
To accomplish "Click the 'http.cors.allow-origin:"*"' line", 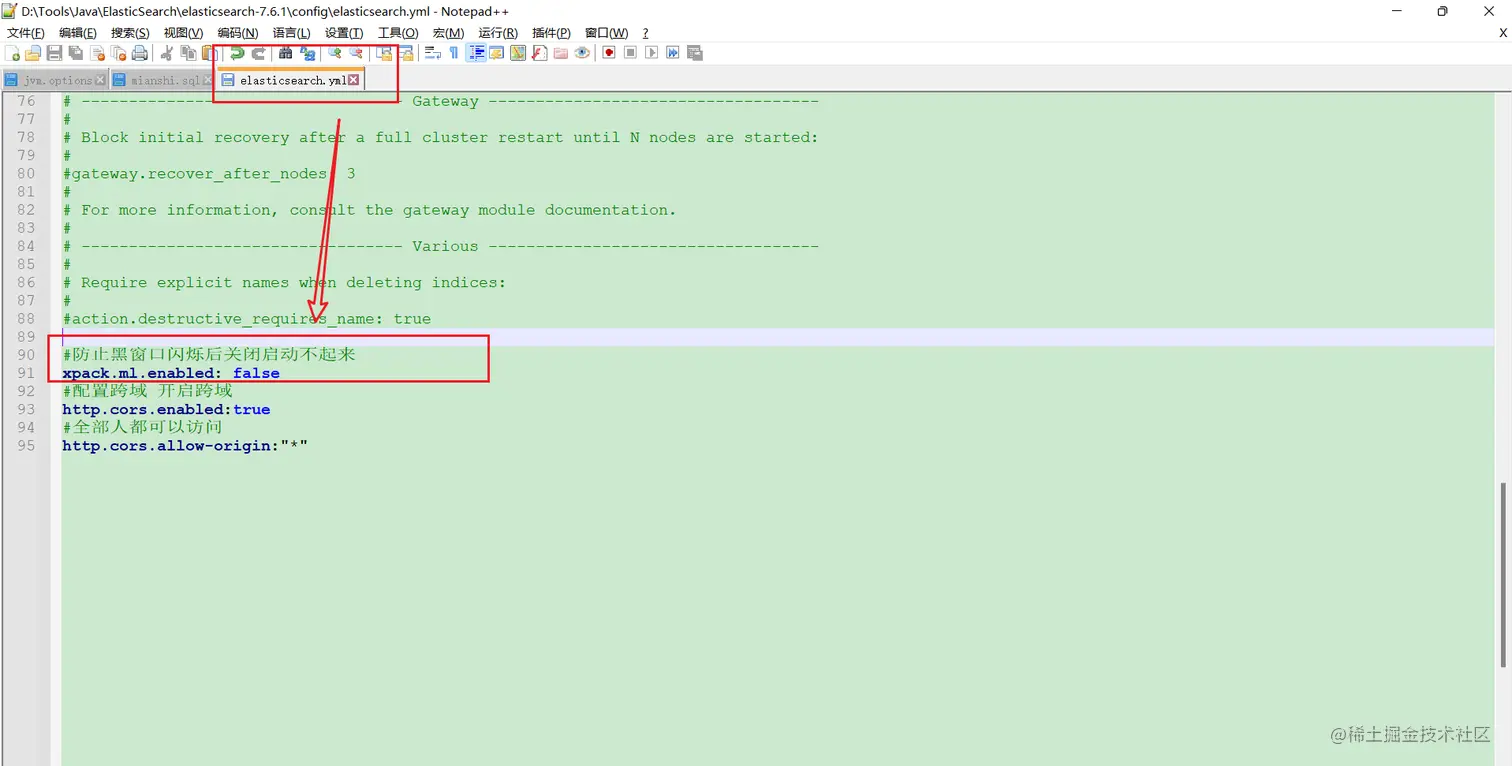I will pos(185,445).
